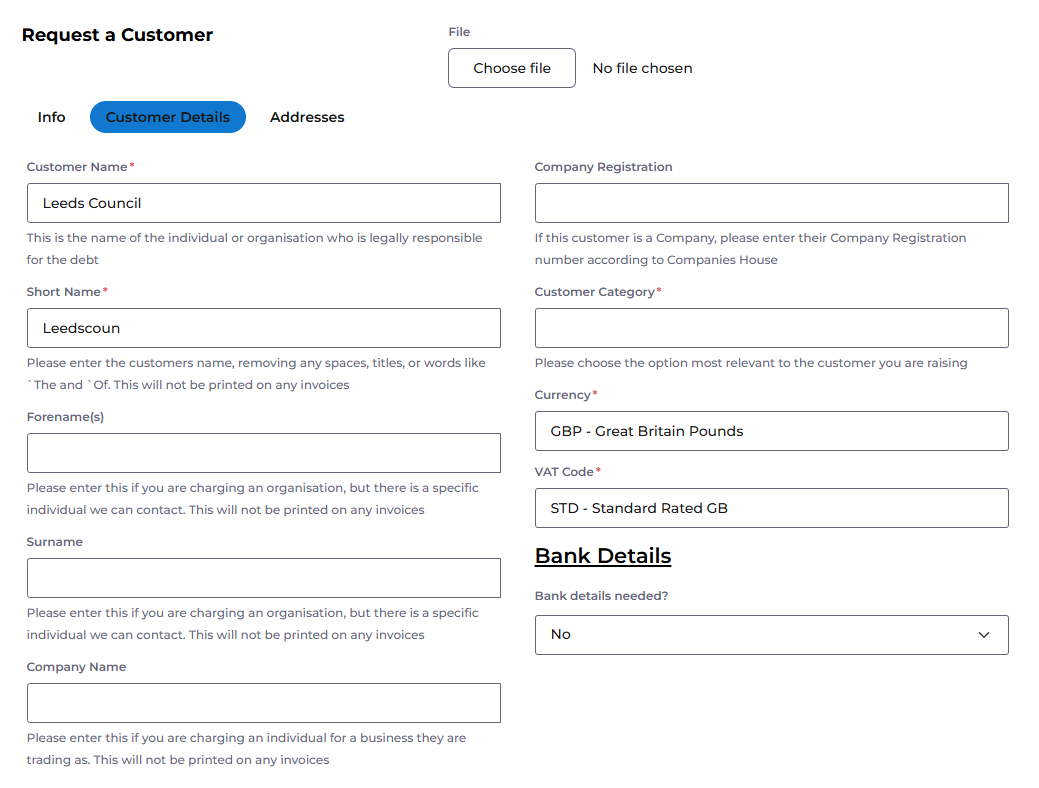The image size is (1039, 788).
Task: Click the 'Forename(s)' label
Action: tap(65, 417)
